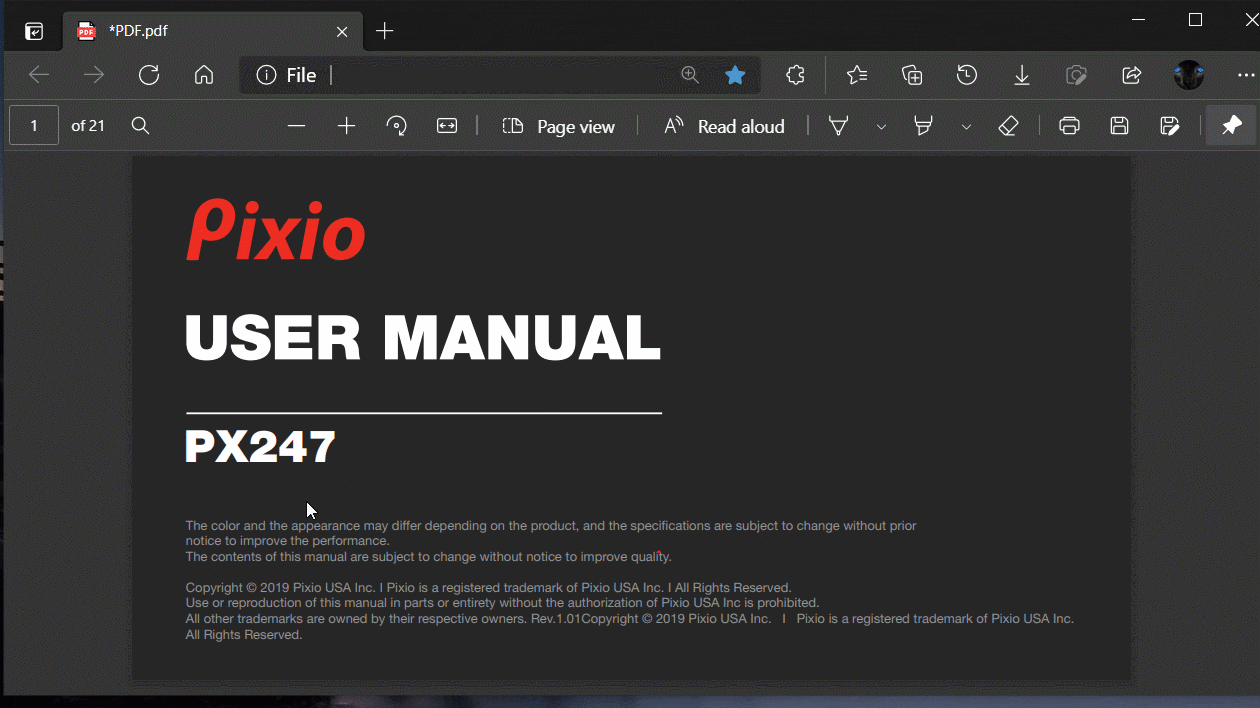Screen dimensions: 1260x708
Task: Toggle the favorite star for this page
Action: point(735,75)
